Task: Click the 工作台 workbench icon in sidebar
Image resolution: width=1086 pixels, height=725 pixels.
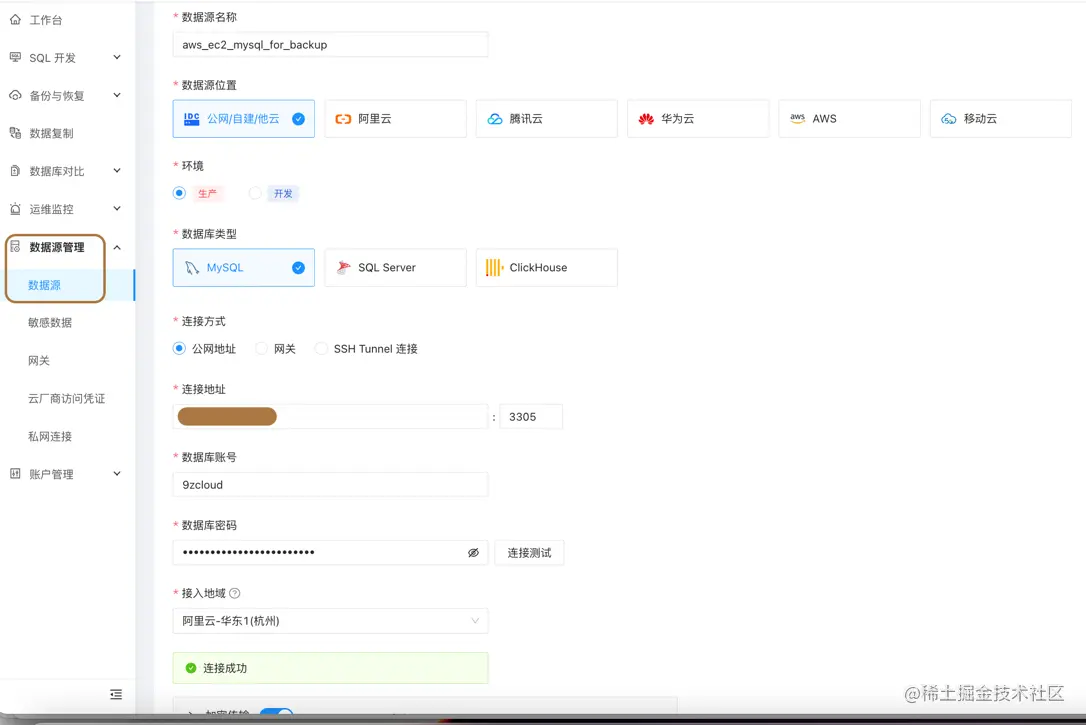Action: (x=18, y=18)
